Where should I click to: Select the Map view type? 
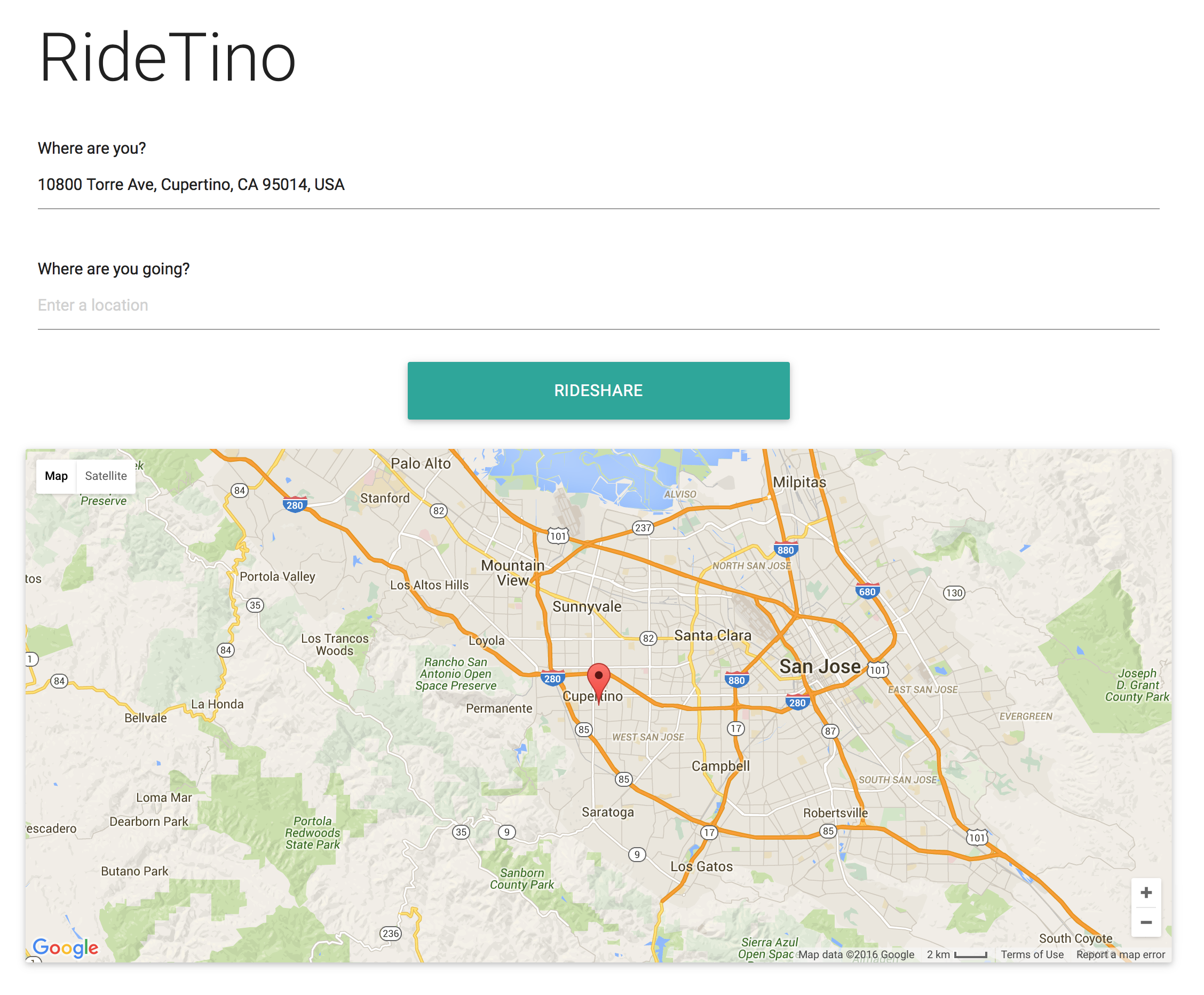click(x=56, y=475)
